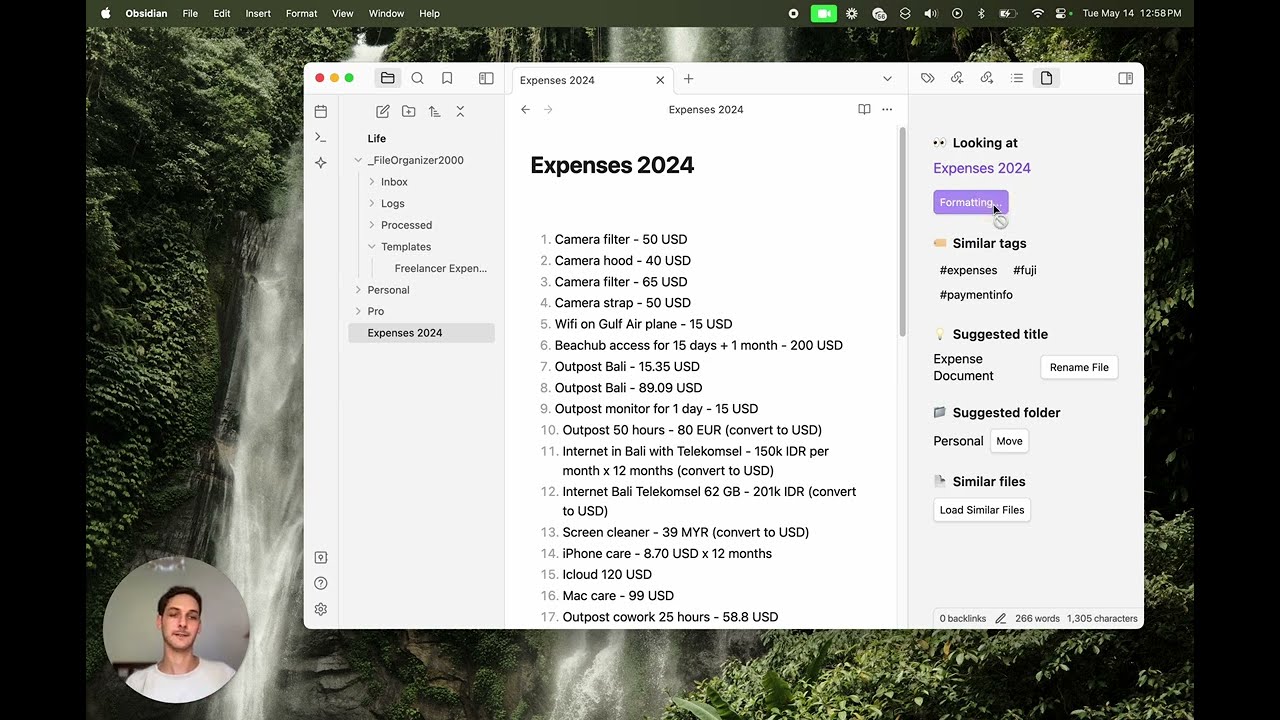Click the Formatting button
Viewport: 1280px width, 720px height.
click(971, 202)
